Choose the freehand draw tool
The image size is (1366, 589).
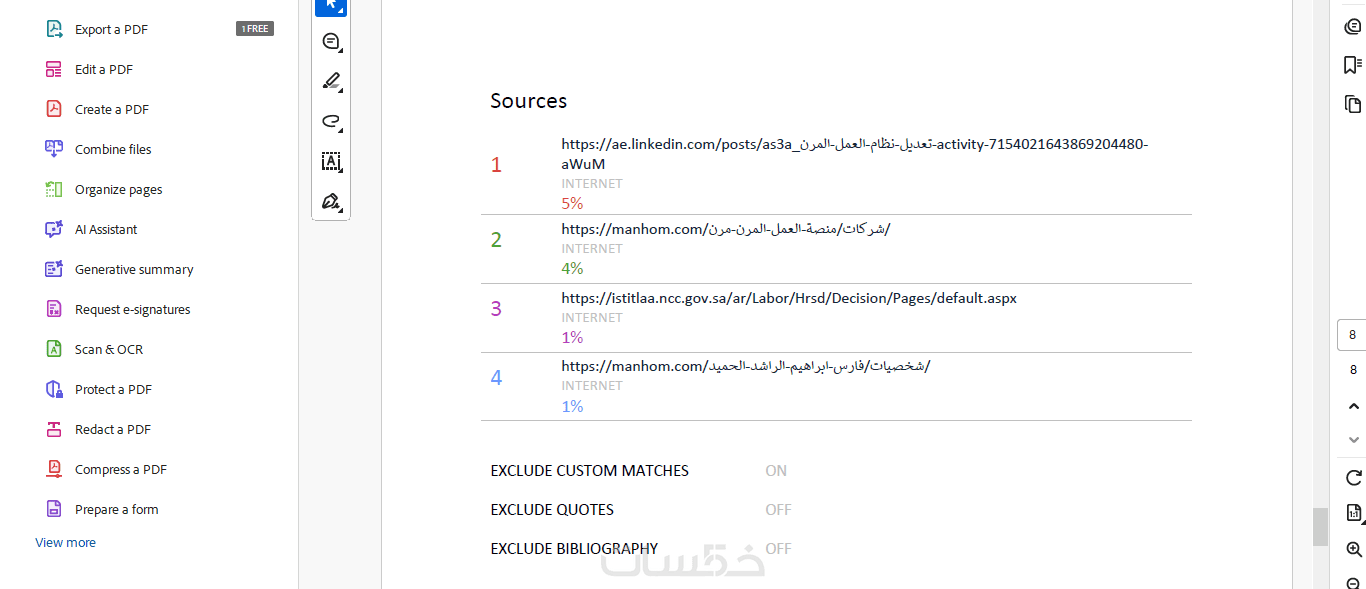pos(331,121)
